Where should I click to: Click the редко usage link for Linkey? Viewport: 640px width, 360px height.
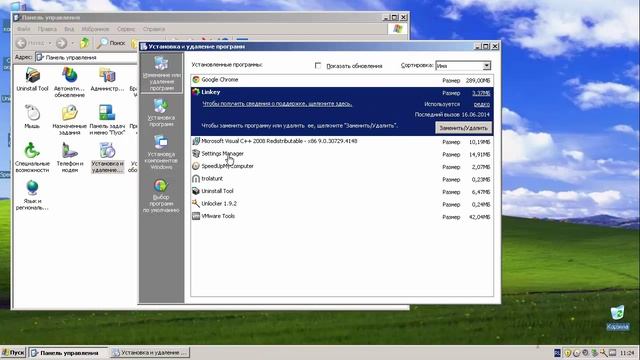click(x=482, y=104)
